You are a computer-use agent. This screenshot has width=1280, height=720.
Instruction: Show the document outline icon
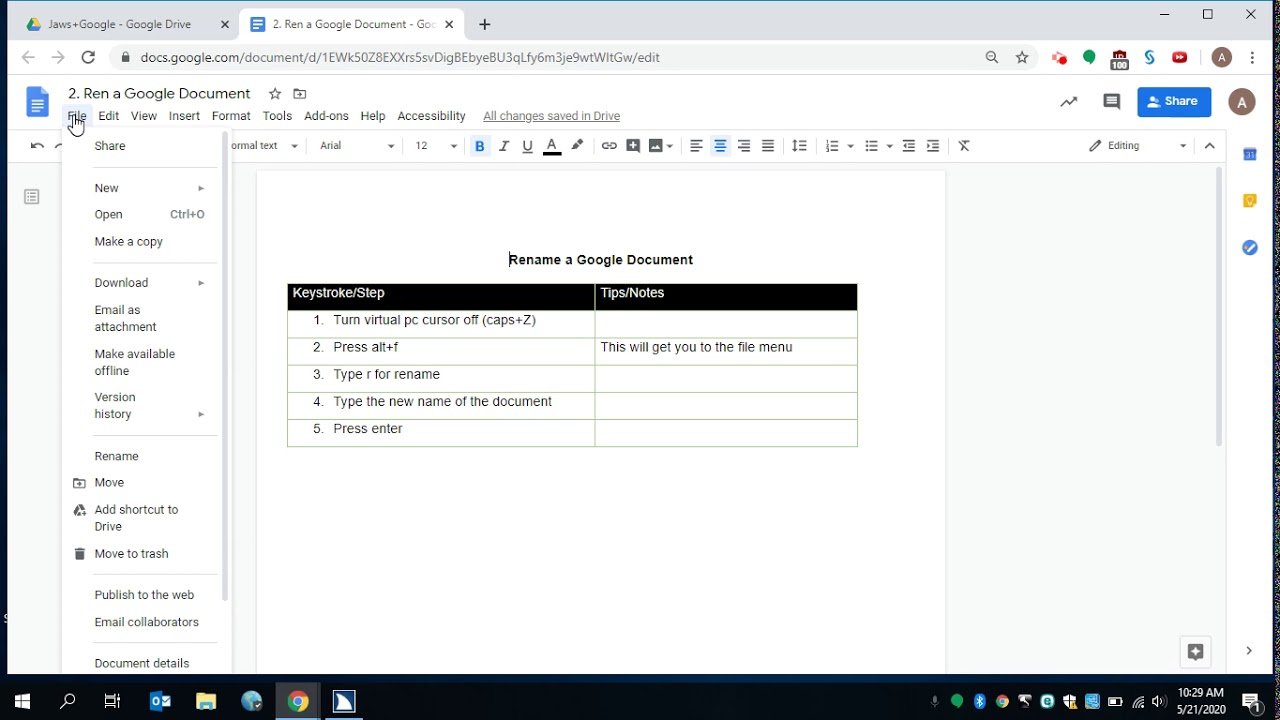click(32, 197)
